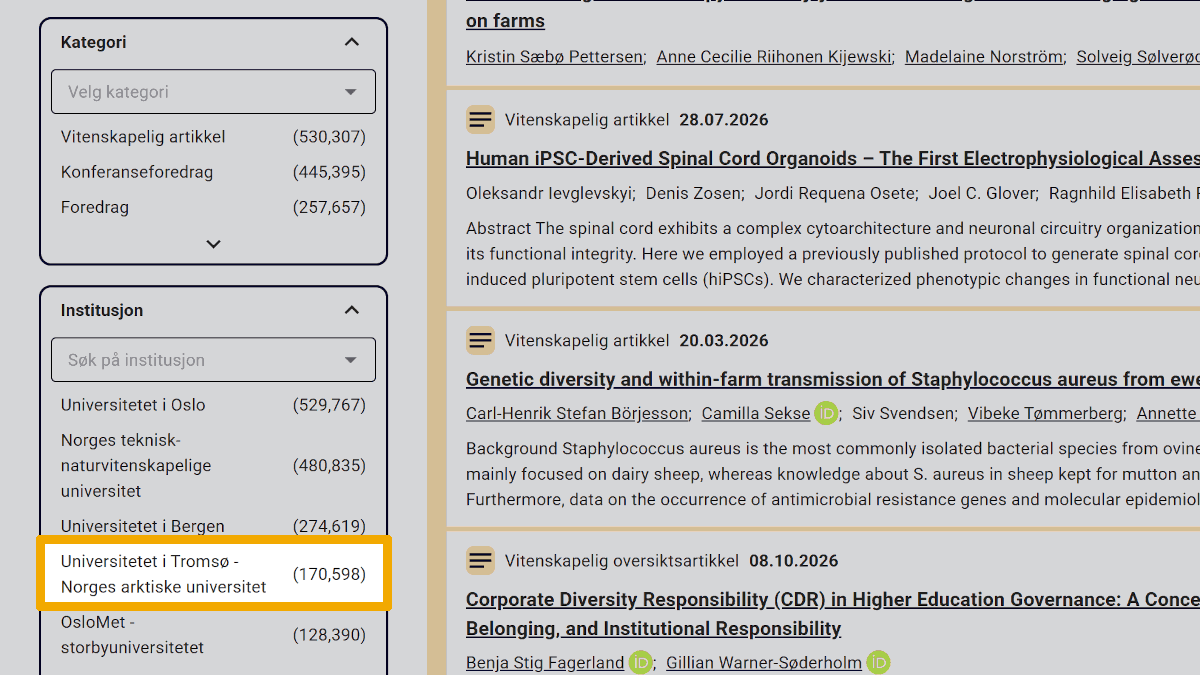Filter by Konferanseforedrag category

(213, 172)
